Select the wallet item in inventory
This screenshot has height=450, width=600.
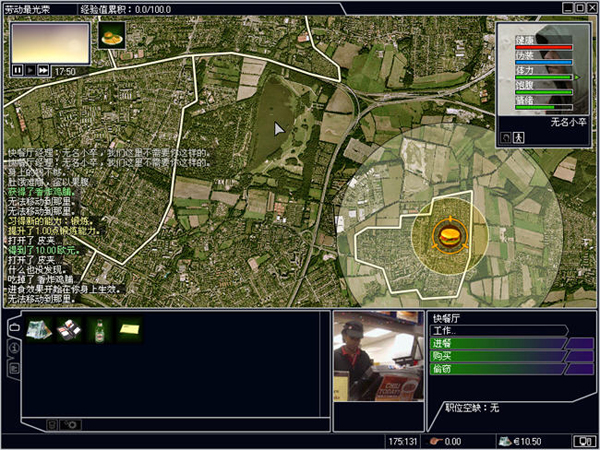pos(69,329)
